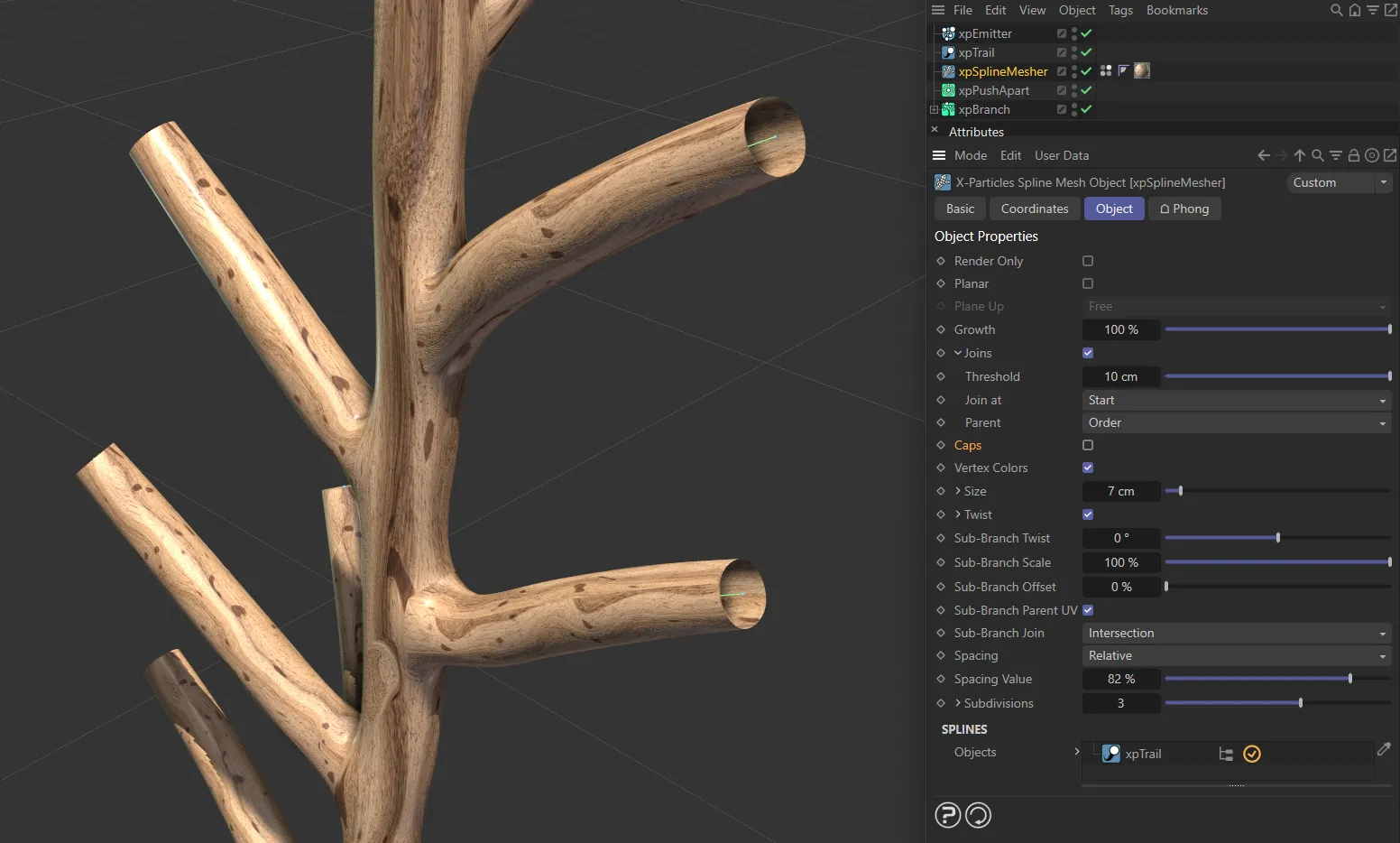Expand the xpBranch tree item
The width and height of the screenshot is (1400, 843).
[934, 109]
